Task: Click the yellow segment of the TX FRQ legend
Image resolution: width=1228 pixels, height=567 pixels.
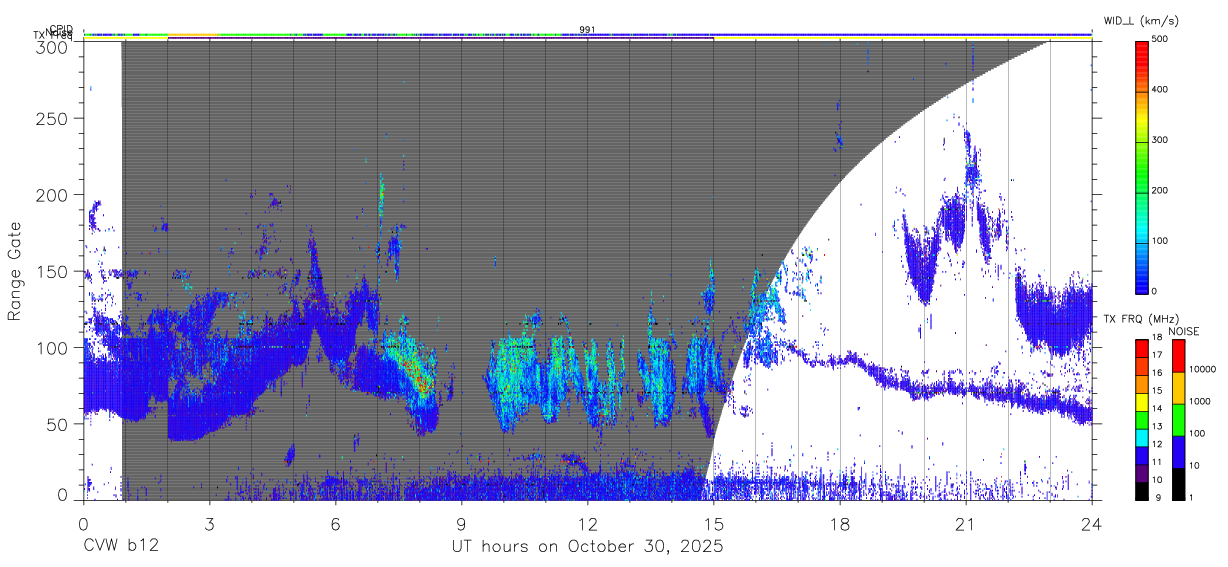Action: [1141, 400]
